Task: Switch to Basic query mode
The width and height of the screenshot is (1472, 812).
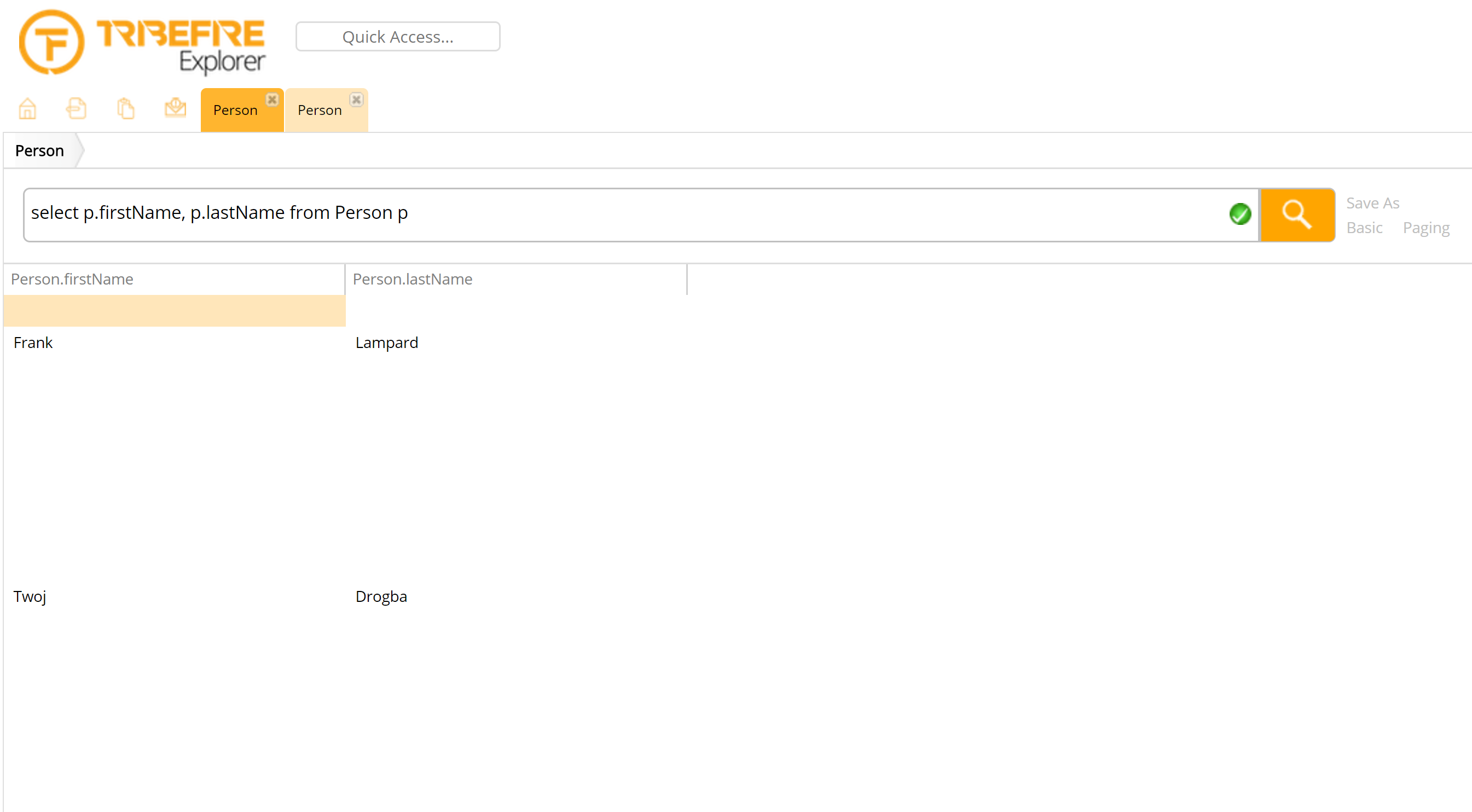Action: tap(1364, 228)
